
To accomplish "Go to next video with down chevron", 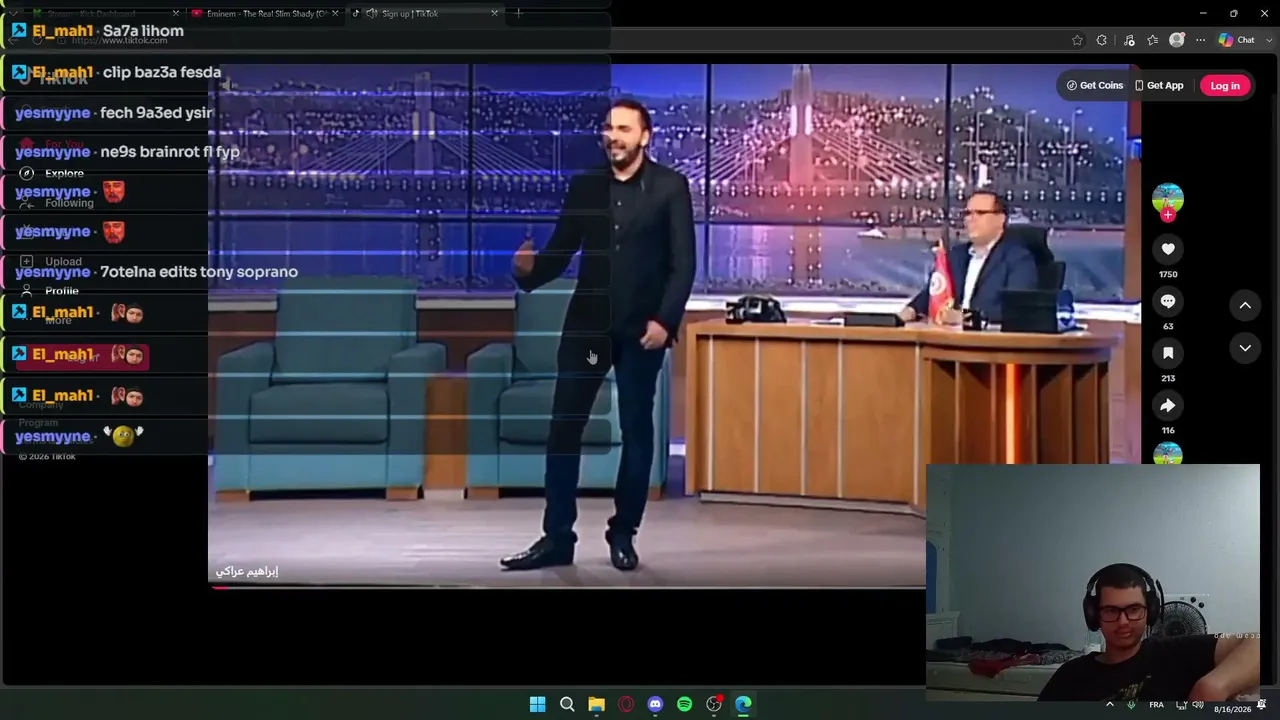I will (x=1245, y=348).
